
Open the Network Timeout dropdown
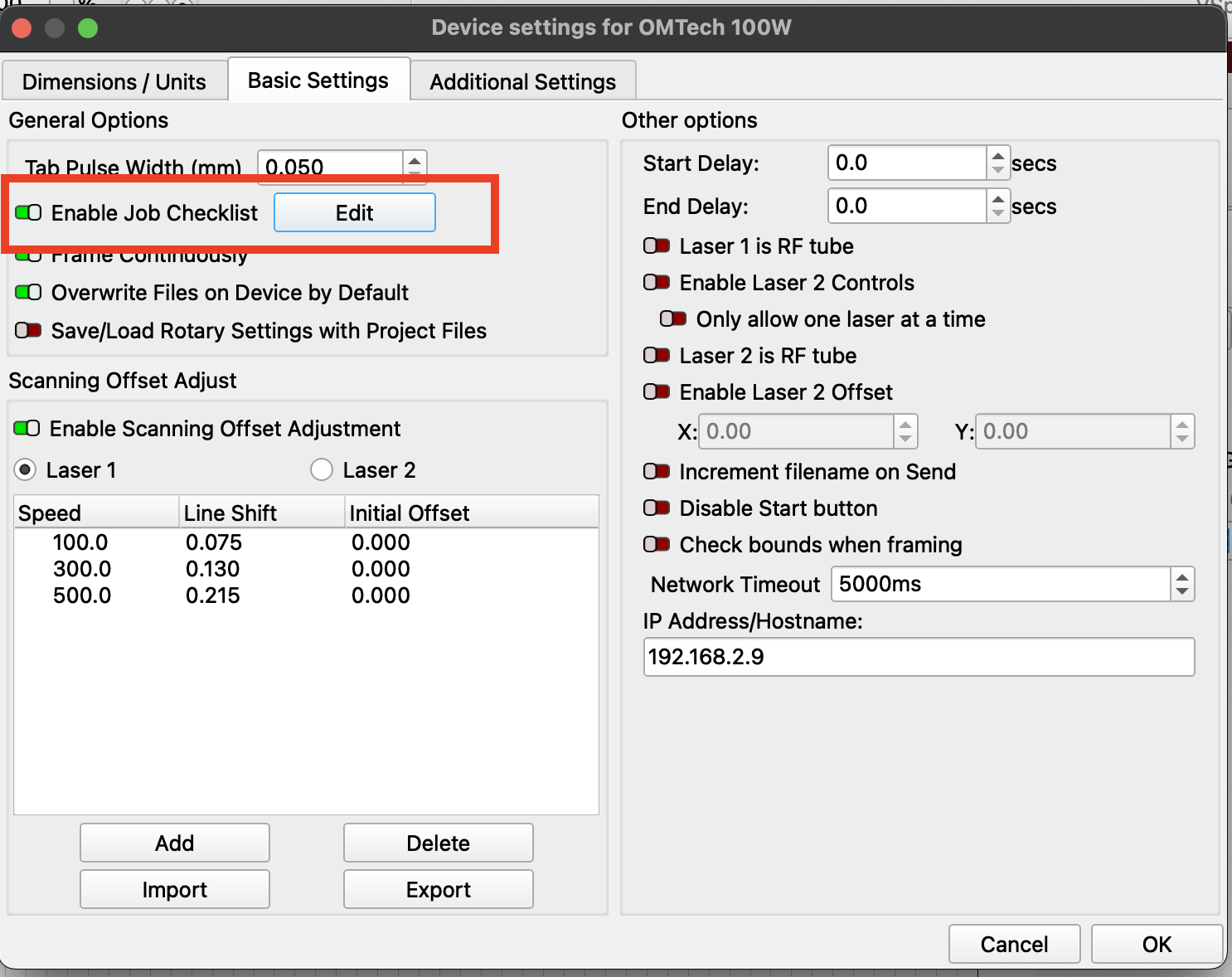[1181, 585]
